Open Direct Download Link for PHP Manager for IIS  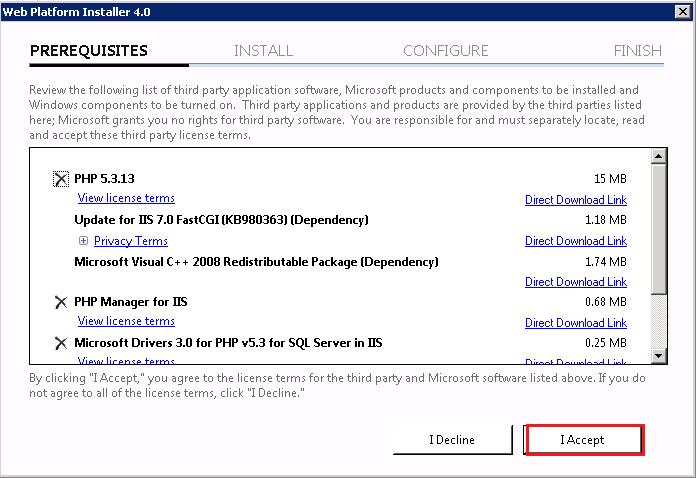point(576,323)
